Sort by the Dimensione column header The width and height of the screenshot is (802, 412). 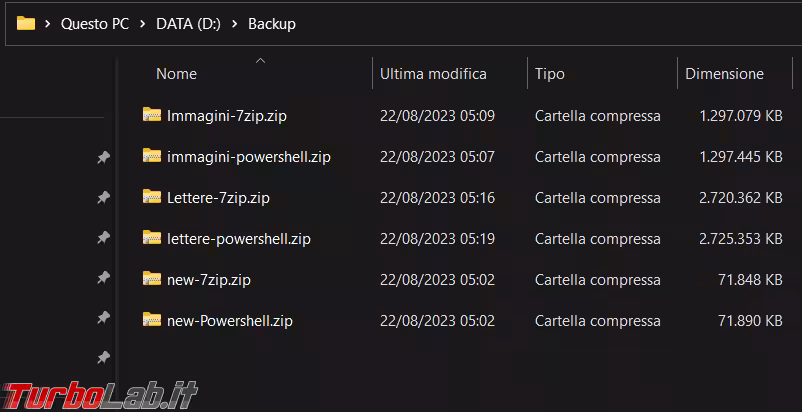click(724, 74)
